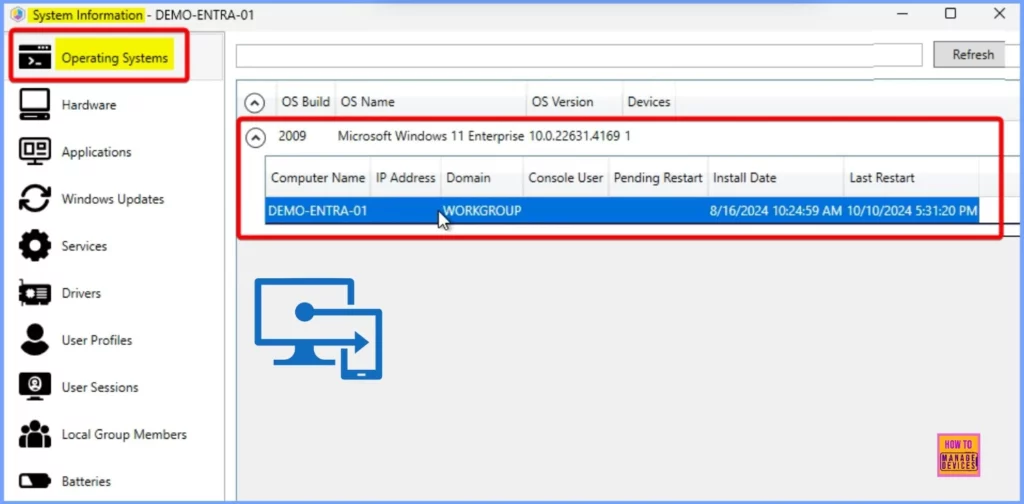Click the User Sessions monitor icon
This screenshot has width=1024, height=504.
(x=35, y=386)
